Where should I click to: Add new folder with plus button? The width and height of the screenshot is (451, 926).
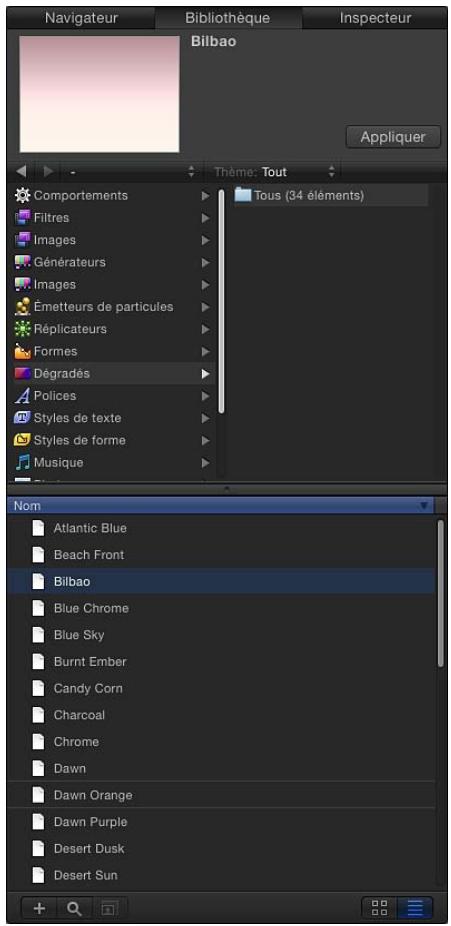[x=39, y=908]
